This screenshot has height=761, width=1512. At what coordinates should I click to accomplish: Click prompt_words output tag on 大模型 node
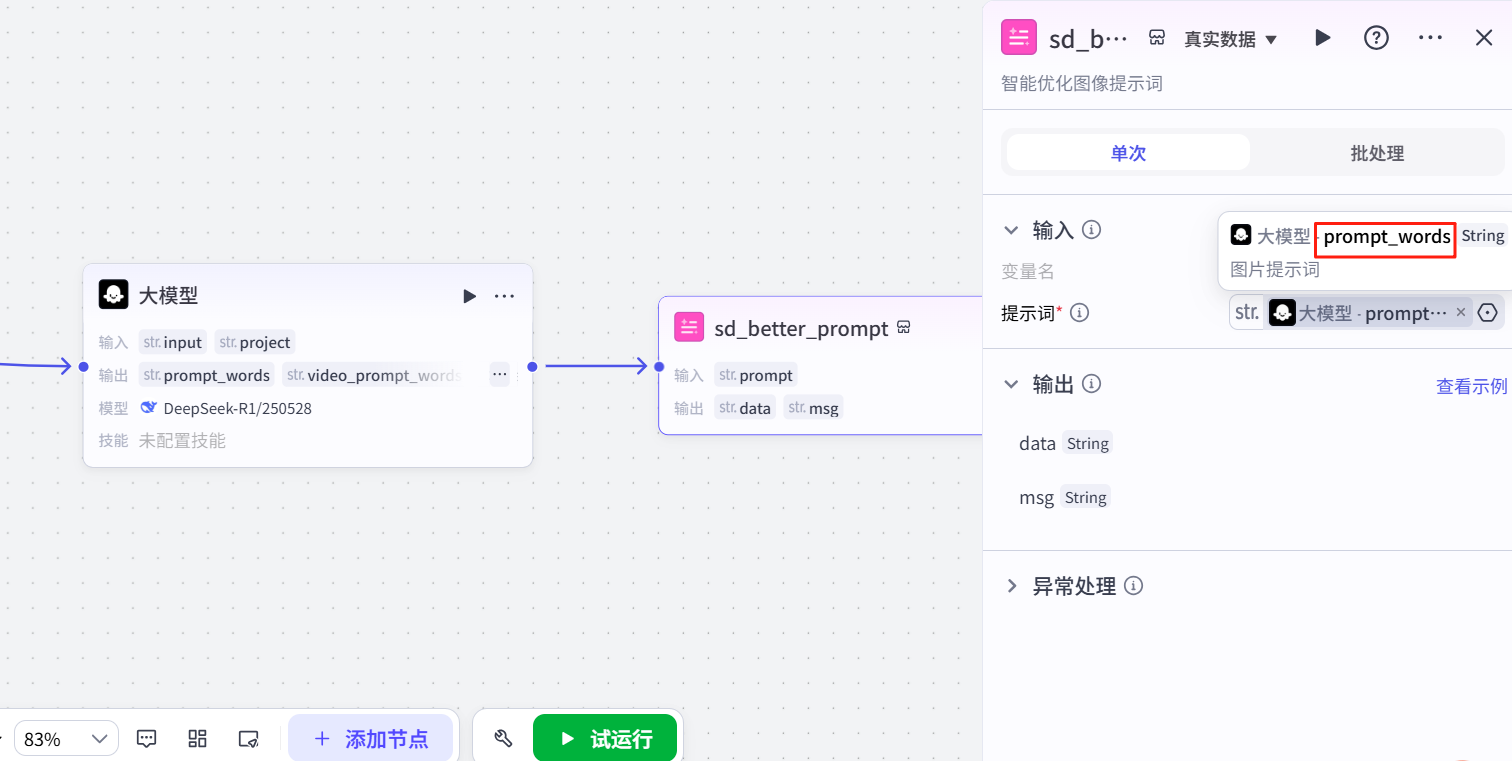207,375
